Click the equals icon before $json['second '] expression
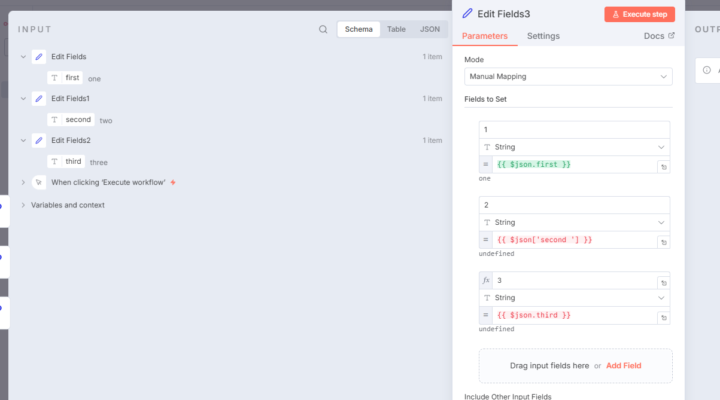This screenshot has width=720, height=400. 486,240
